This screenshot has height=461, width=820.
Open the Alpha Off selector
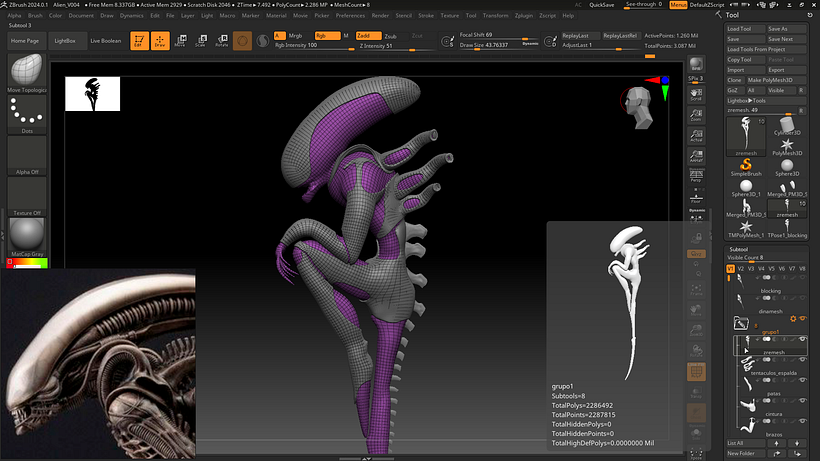pyautogui.click(x=27, y=155)
